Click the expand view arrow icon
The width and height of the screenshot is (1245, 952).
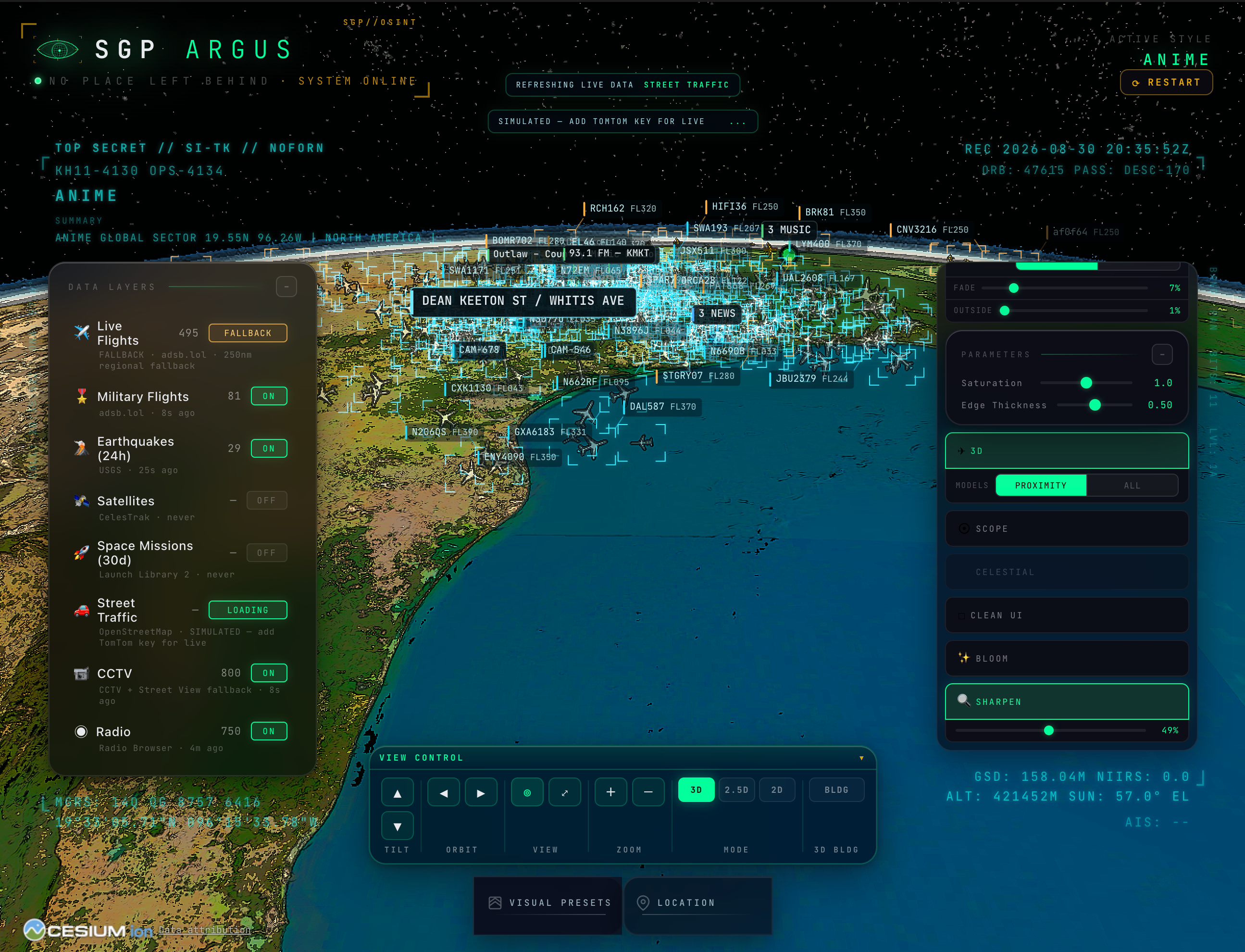point(565,793)
